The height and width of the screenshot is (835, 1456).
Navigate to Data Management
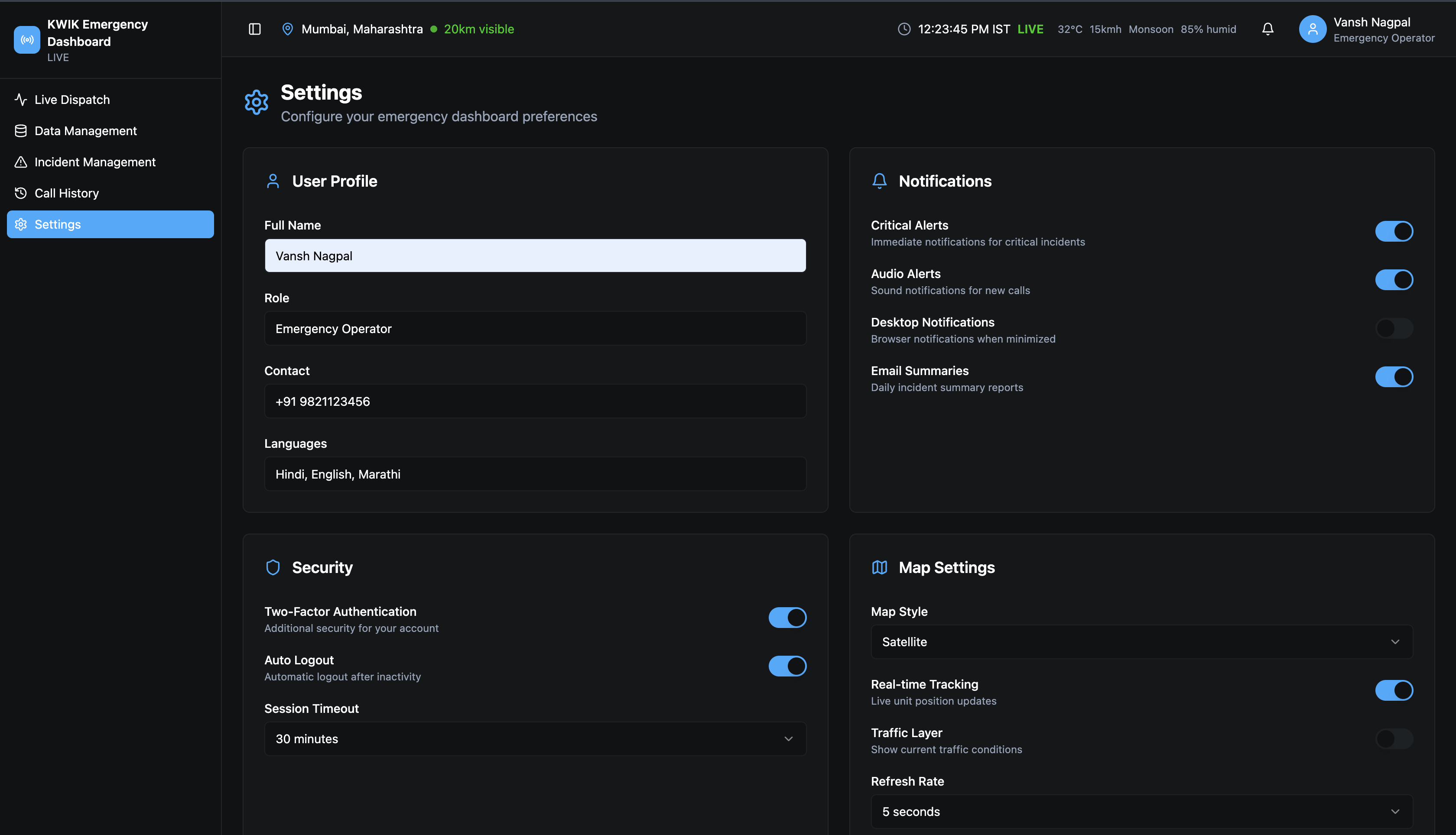pos(85,131)
